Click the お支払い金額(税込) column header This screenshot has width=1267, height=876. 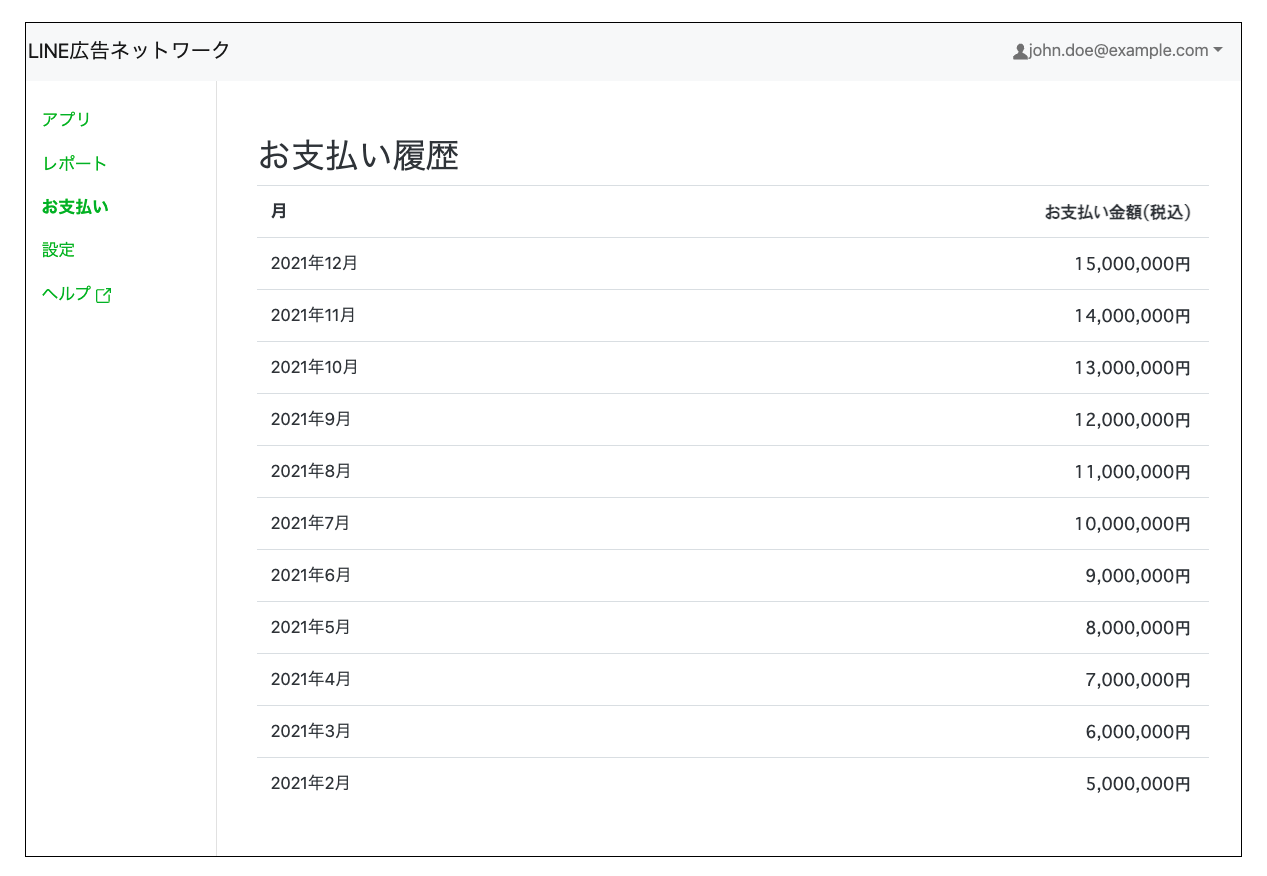click(x=1117, y=212)
